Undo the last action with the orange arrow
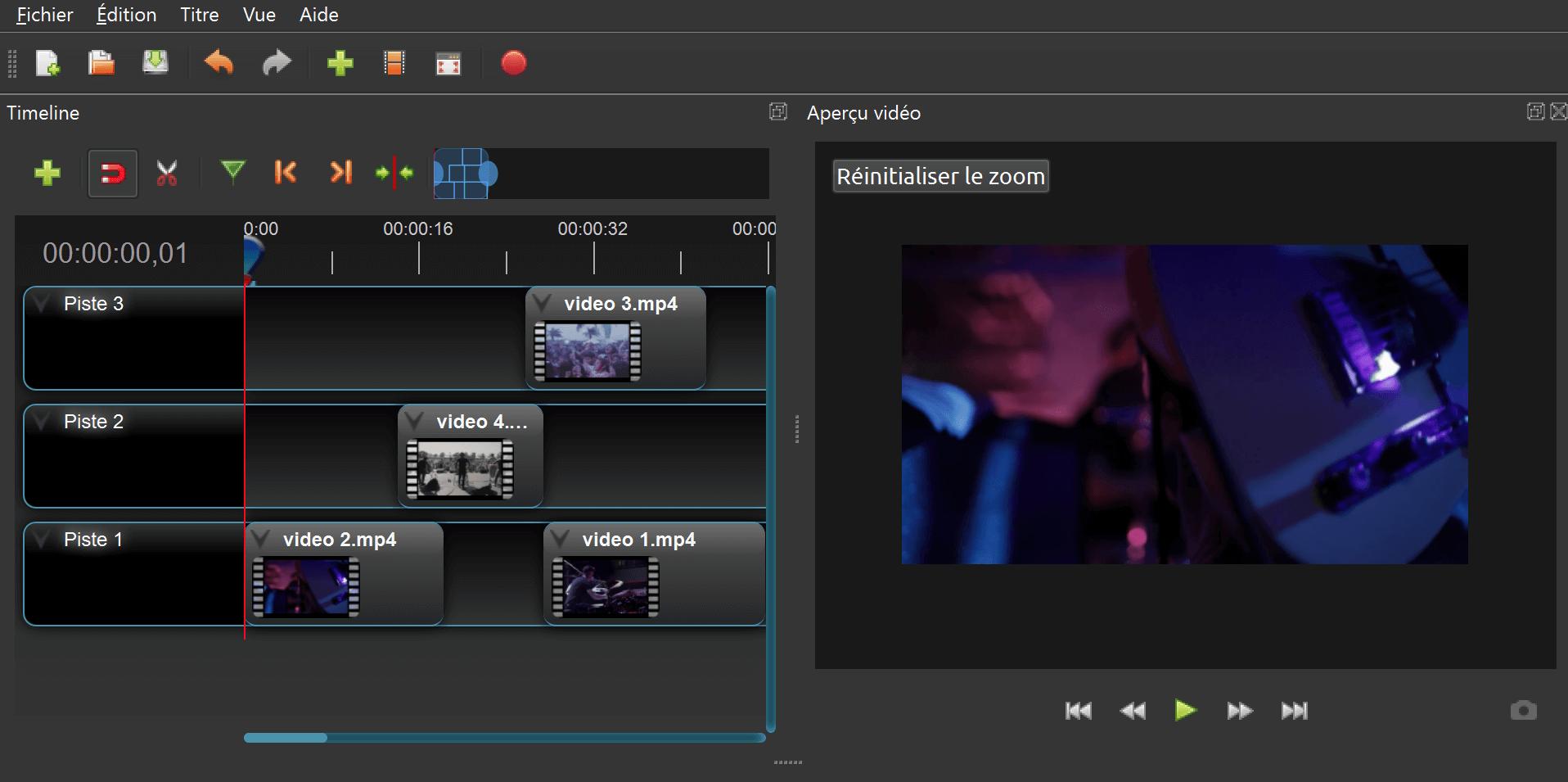Image resolution: width=1568 pixels, height=782 pixels. (219, 63)
